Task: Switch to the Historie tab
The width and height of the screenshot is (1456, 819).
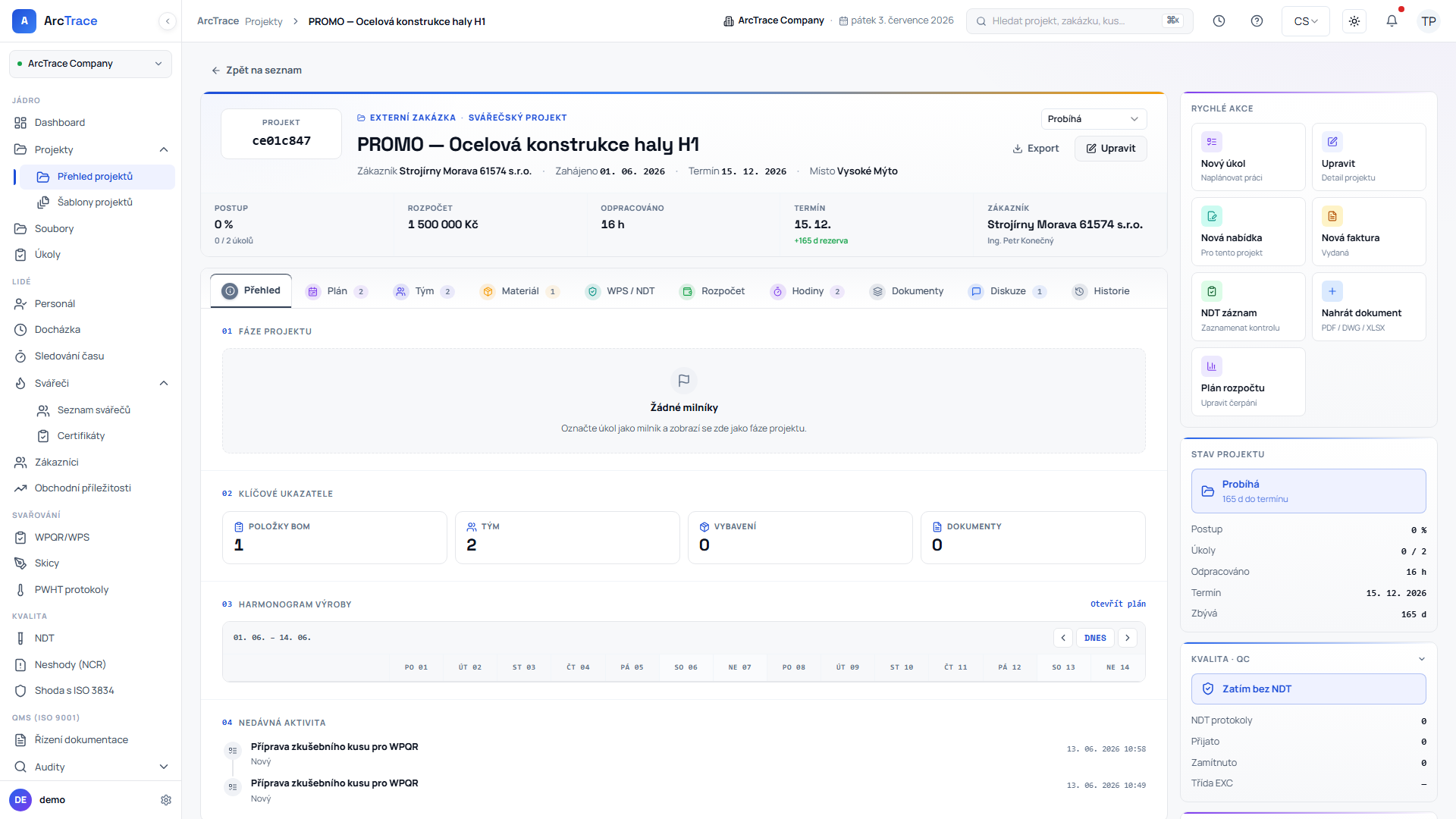Action: (1101, 292)
